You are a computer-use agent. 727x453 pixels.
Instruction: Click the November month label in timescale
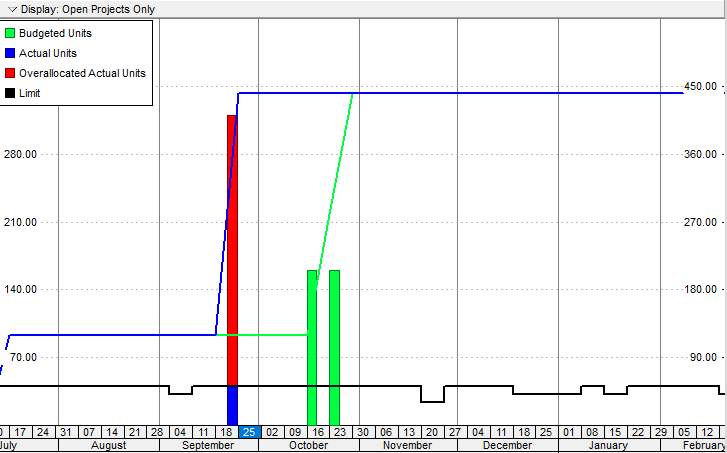pyautogui.click(x=407, y=446)
